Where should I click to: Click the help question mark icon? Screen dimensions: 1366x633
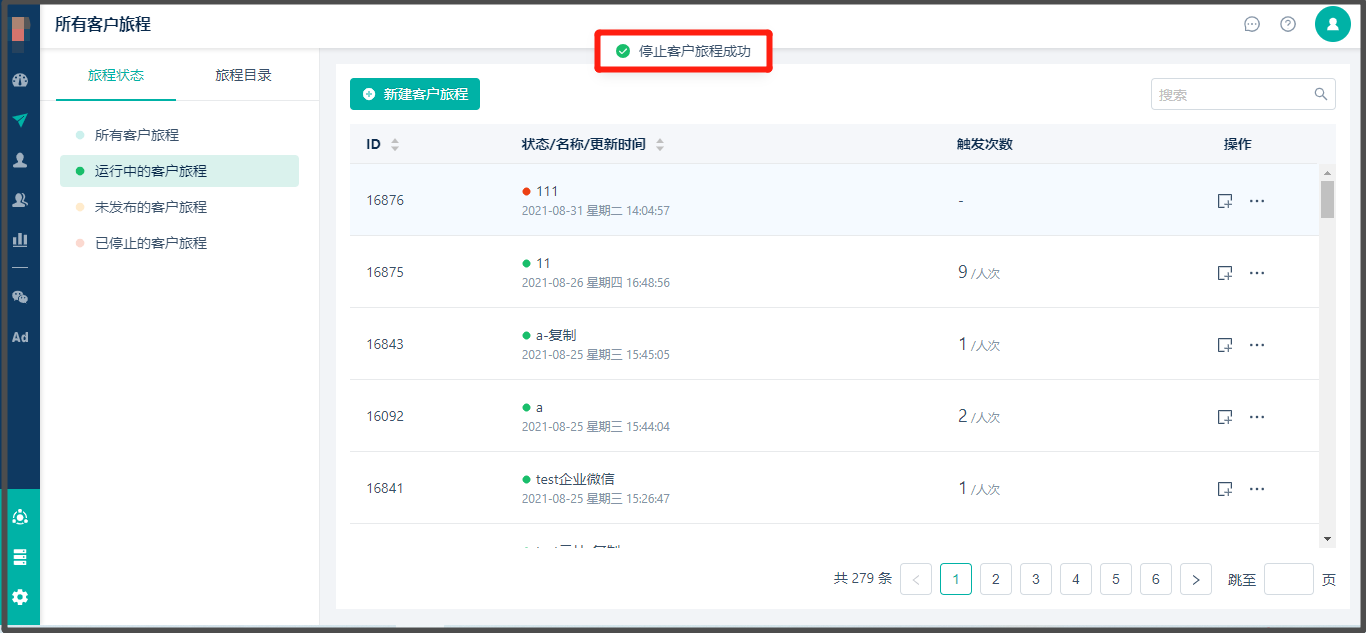[1288, 24]
